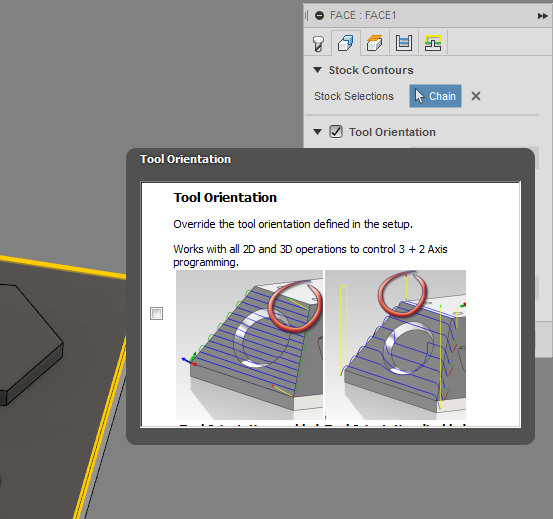Clear the stock selection with X
Viewport: 553px width, 519px height.
[476, 96]
